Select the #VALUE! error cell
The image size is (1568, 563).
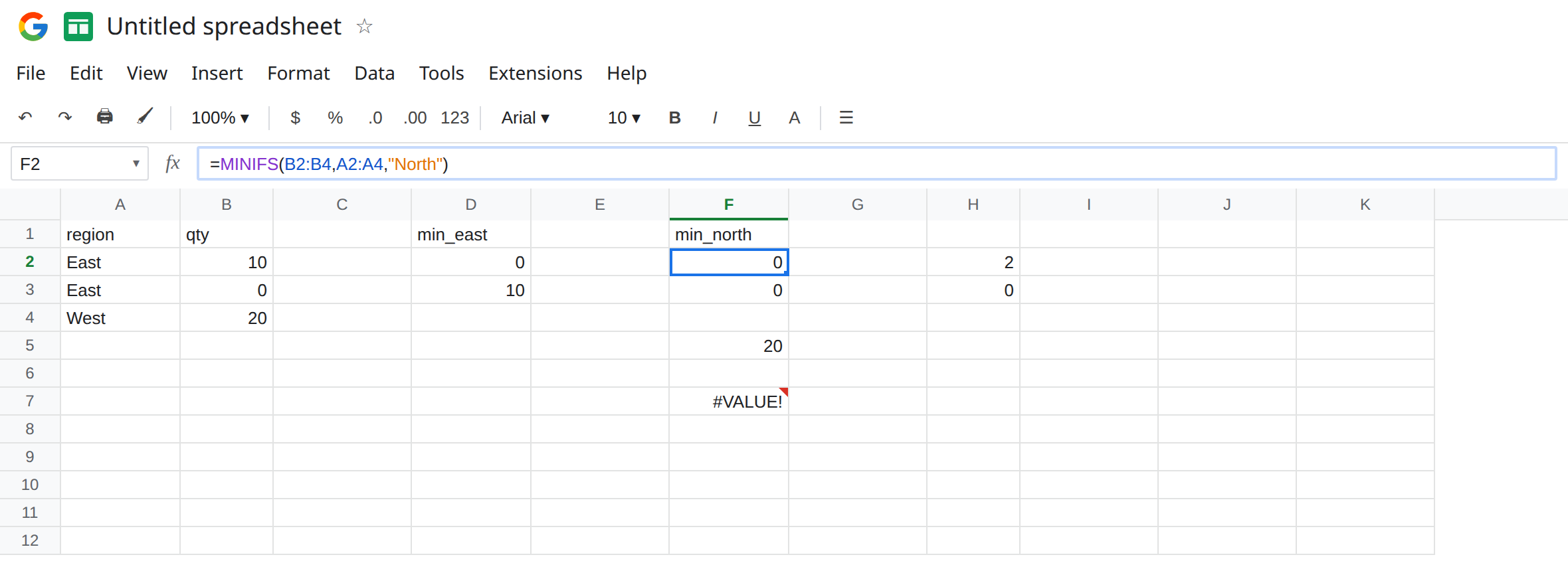[729, 401]
